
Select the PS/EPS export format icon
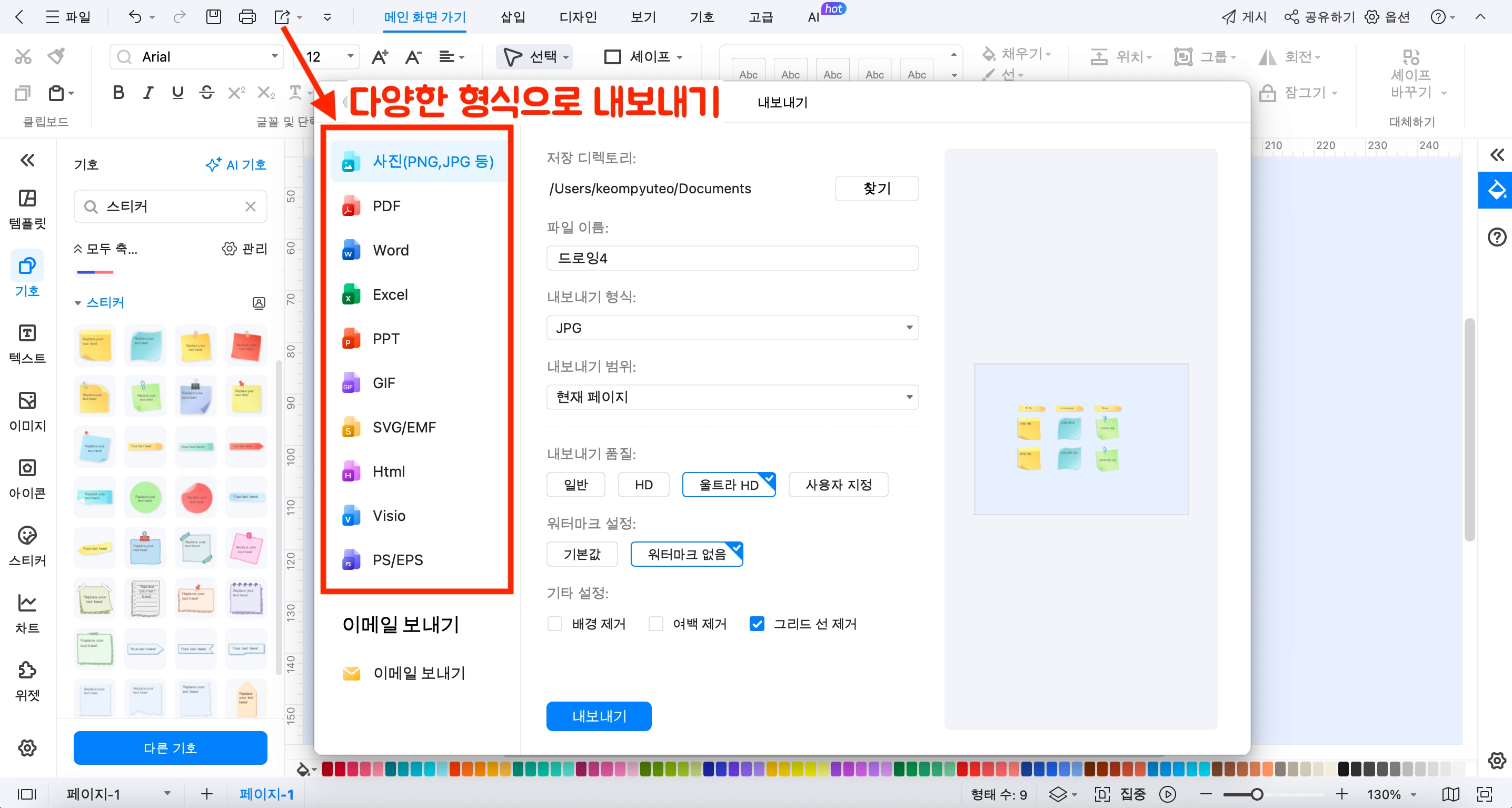point(351,560)
